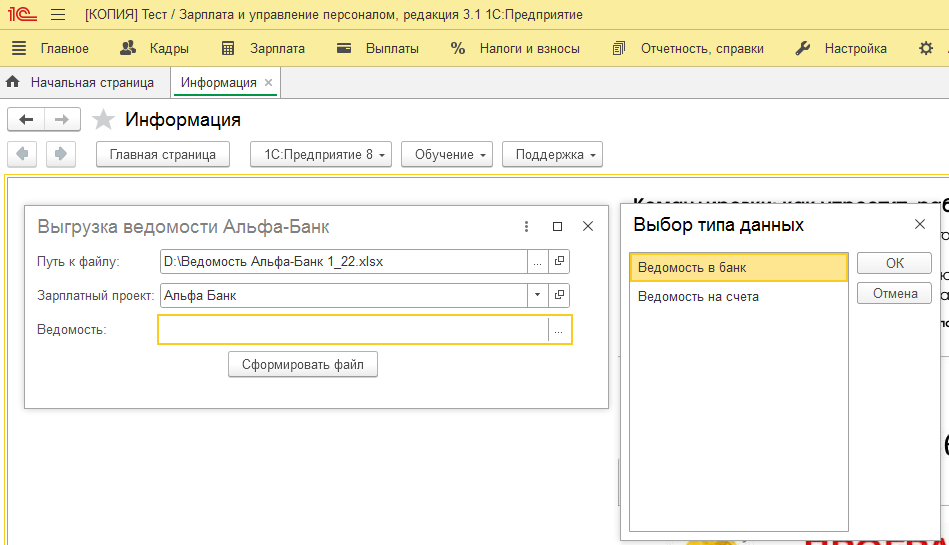
Task: Expand the Обучение dropdown
Action: 447,154
